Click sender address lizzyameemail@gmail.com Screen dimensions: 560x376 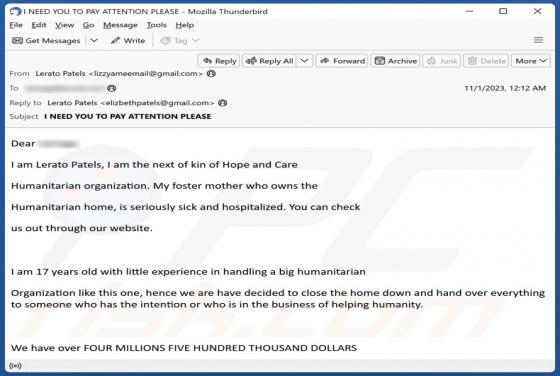click(146, 74)
